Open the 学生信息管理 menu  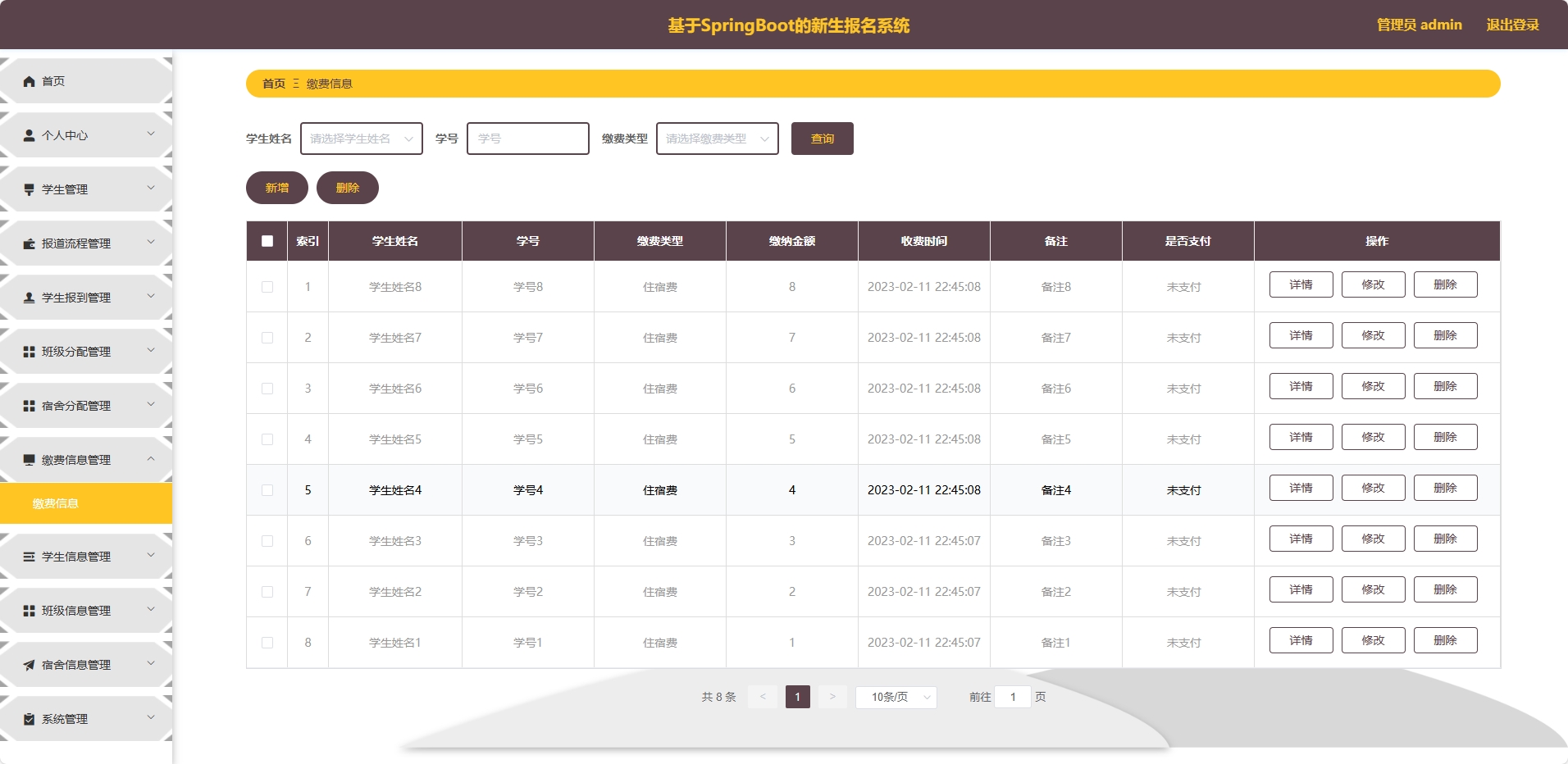[x=86, y=557]
